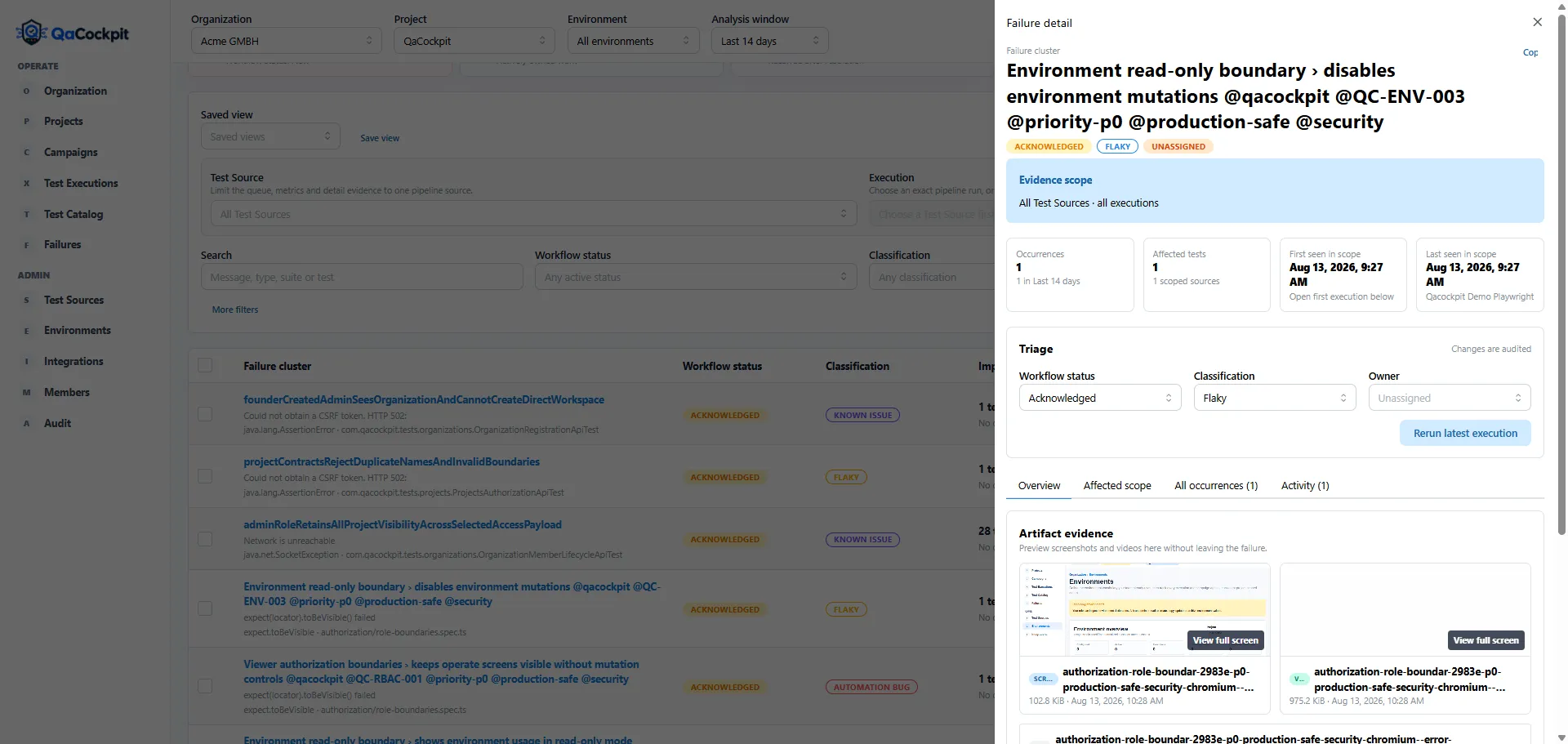Switch to the Activity (1) tab
This screenshot has height=744, width=1568.
1305,486
